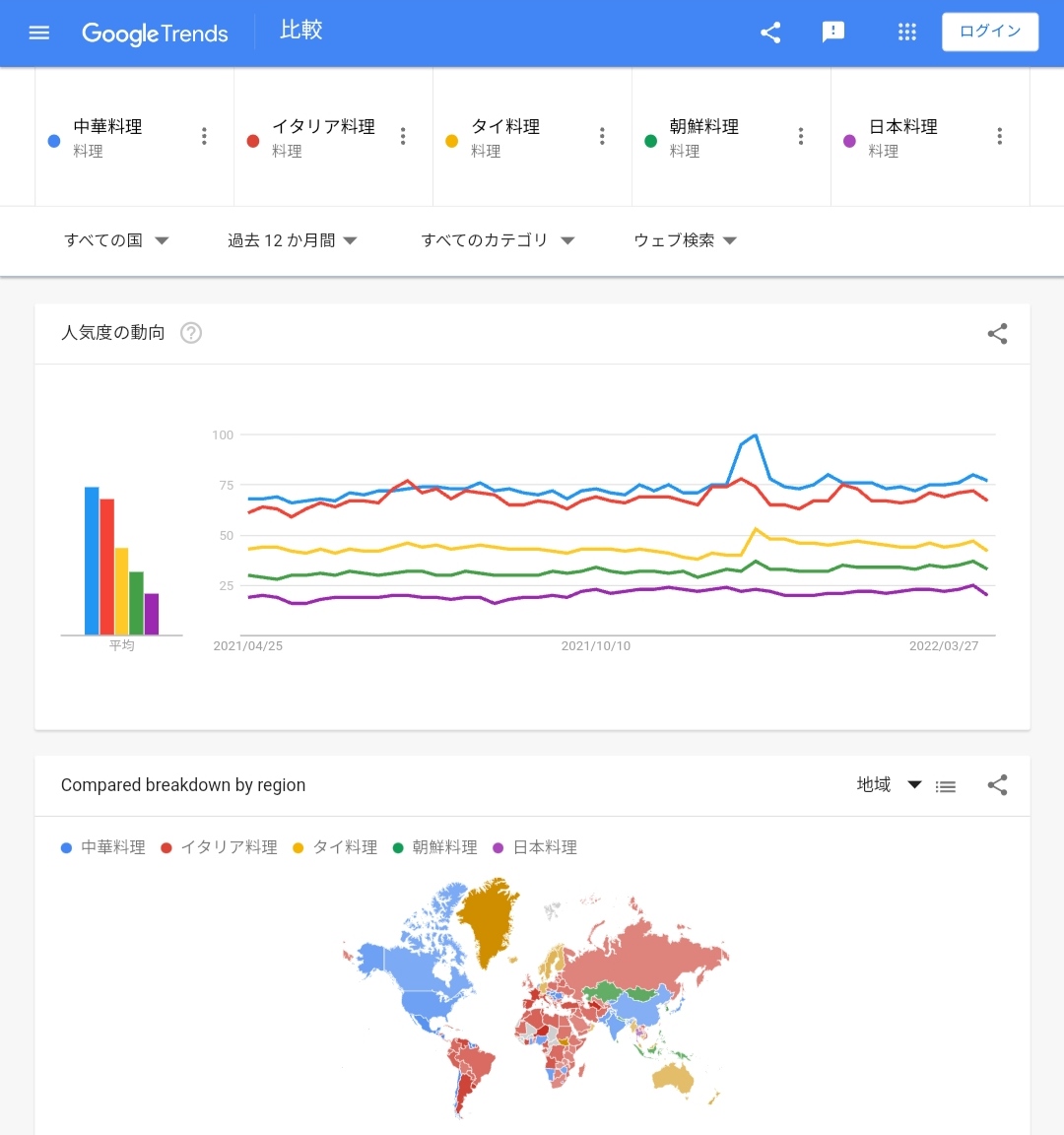
Task: Open more options for 日本料理
Action: [1000, 136]
